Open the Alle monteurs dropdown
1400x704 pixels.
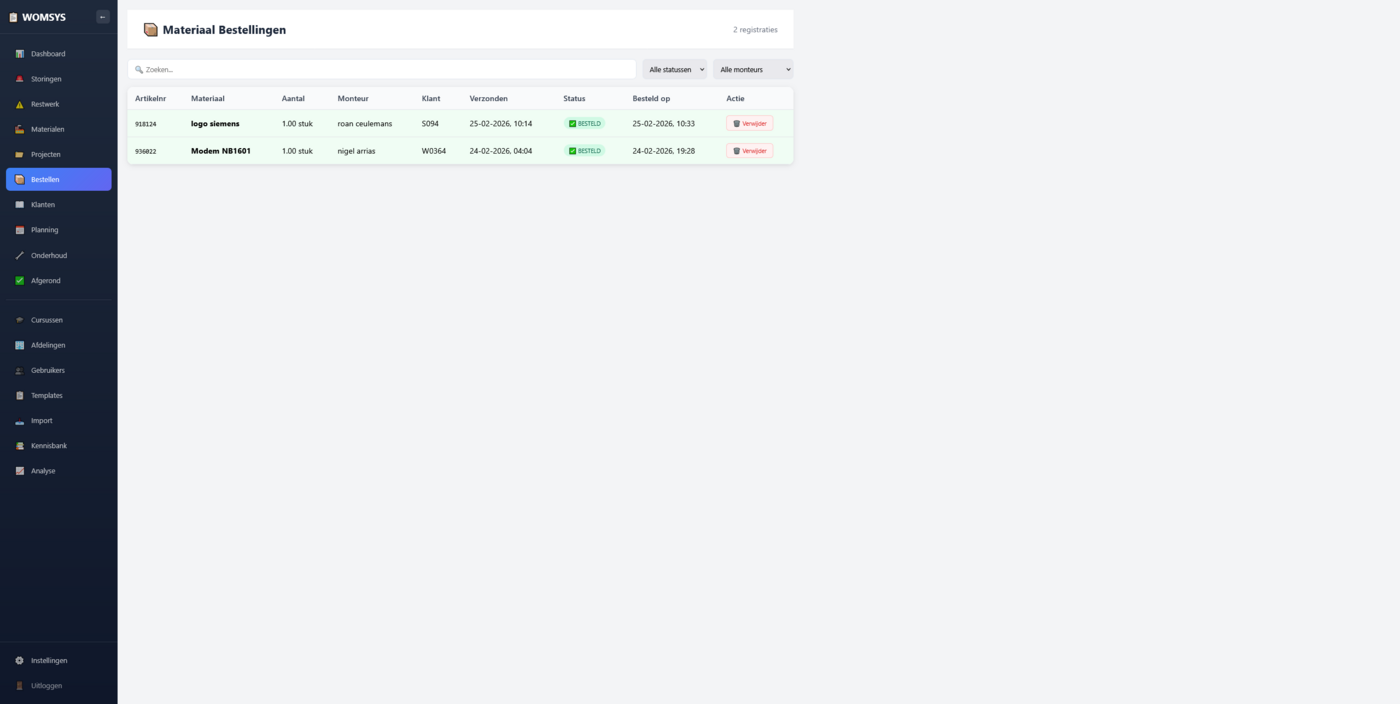point(753,70)
